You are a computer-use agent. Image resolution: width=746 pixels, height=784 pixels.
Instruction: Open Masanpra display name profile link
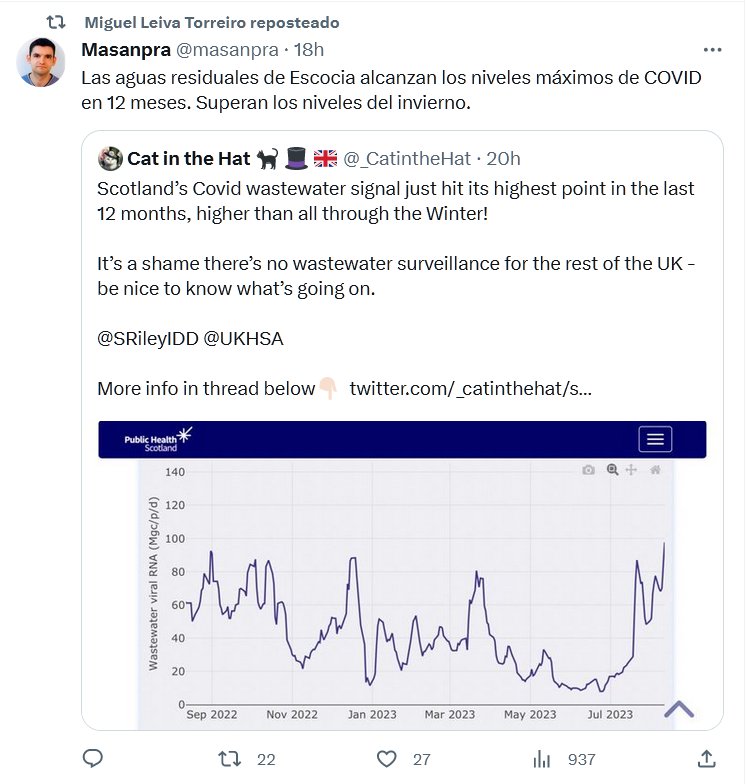pos(125,49)
